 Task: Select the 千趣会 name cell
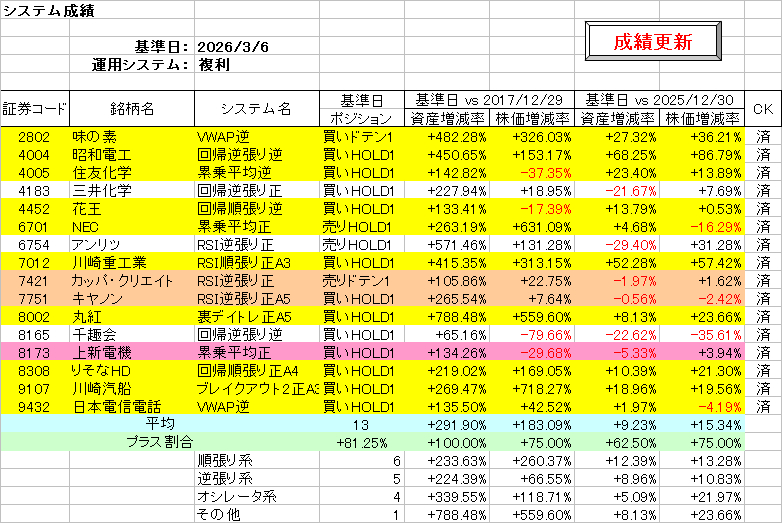pos(132,334)
